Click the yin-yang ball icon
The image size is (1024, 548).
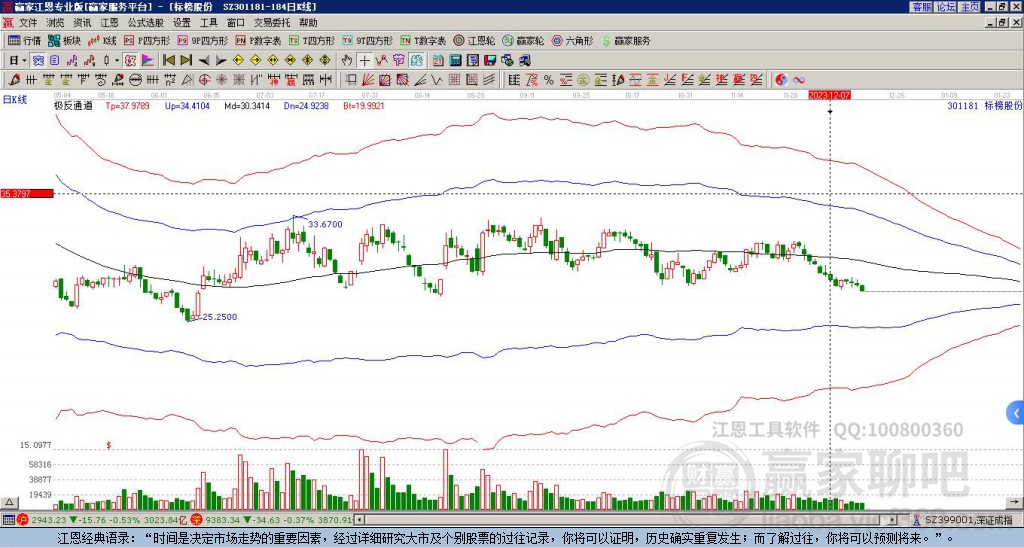[781, 80]
